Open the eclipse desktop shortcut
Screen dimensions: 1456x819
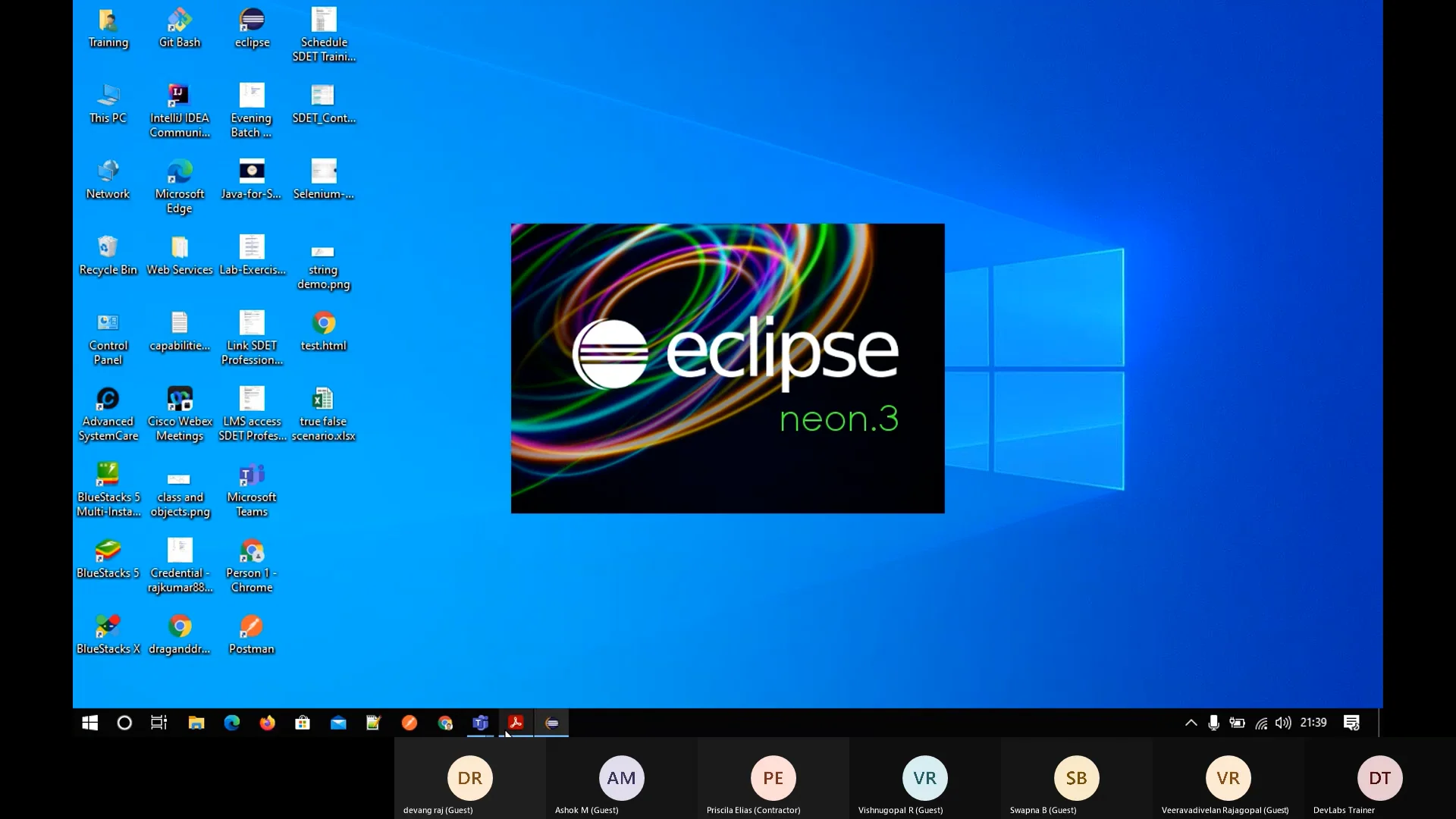tap(252, 29)
